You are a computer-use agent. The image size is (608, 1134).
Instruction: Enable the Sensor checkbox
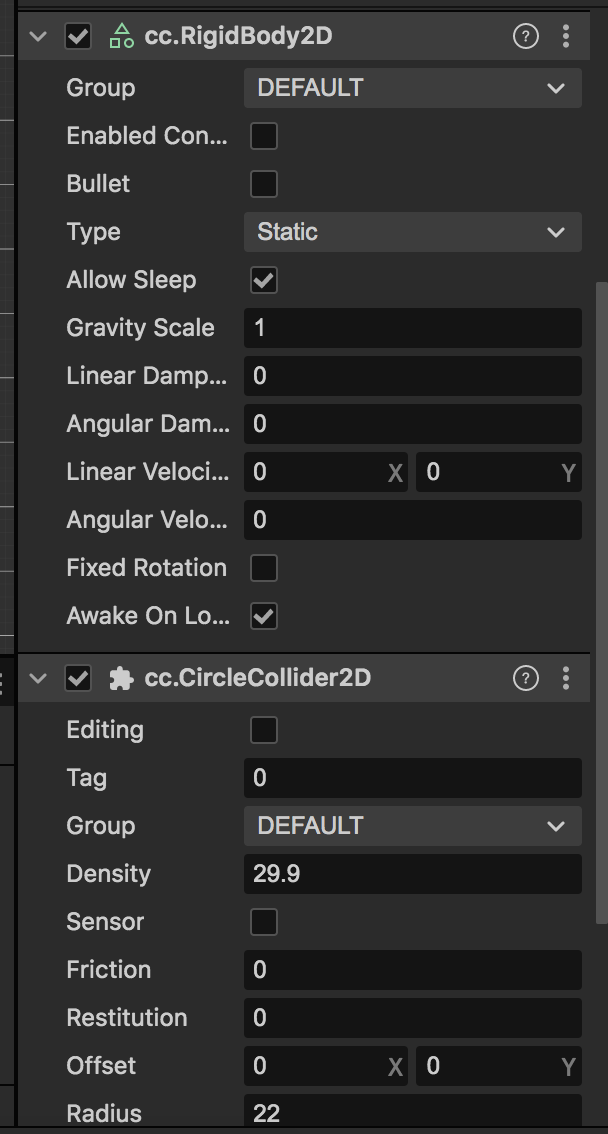(x=264, y=922)
